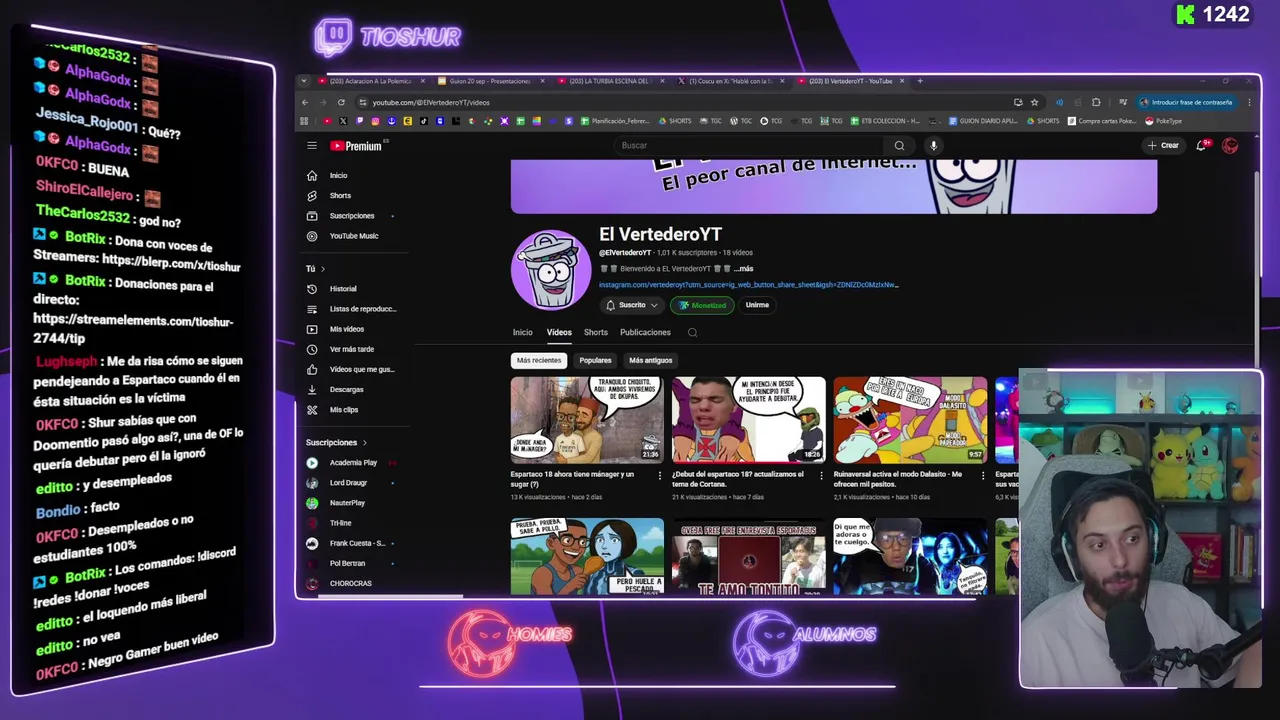The height and width of the screenshot is (720, 1280).
Task: Open Historial in the sidebar
Action: click(x=342, y=289)
